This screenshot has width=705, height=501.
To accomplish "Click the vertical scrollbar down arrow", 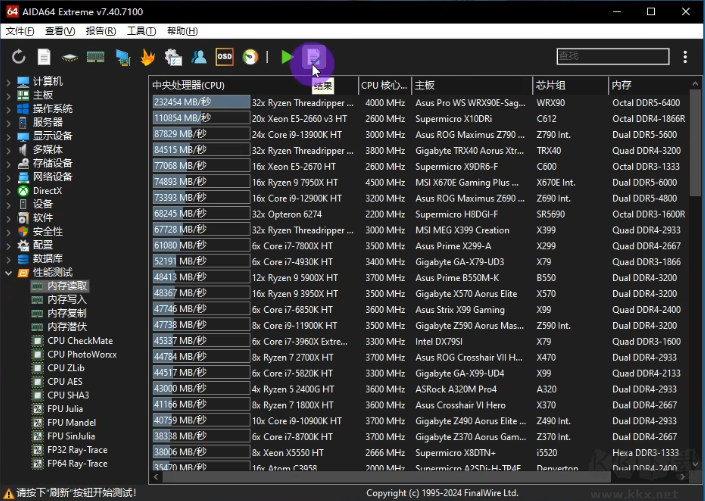I will click(695, 464).
